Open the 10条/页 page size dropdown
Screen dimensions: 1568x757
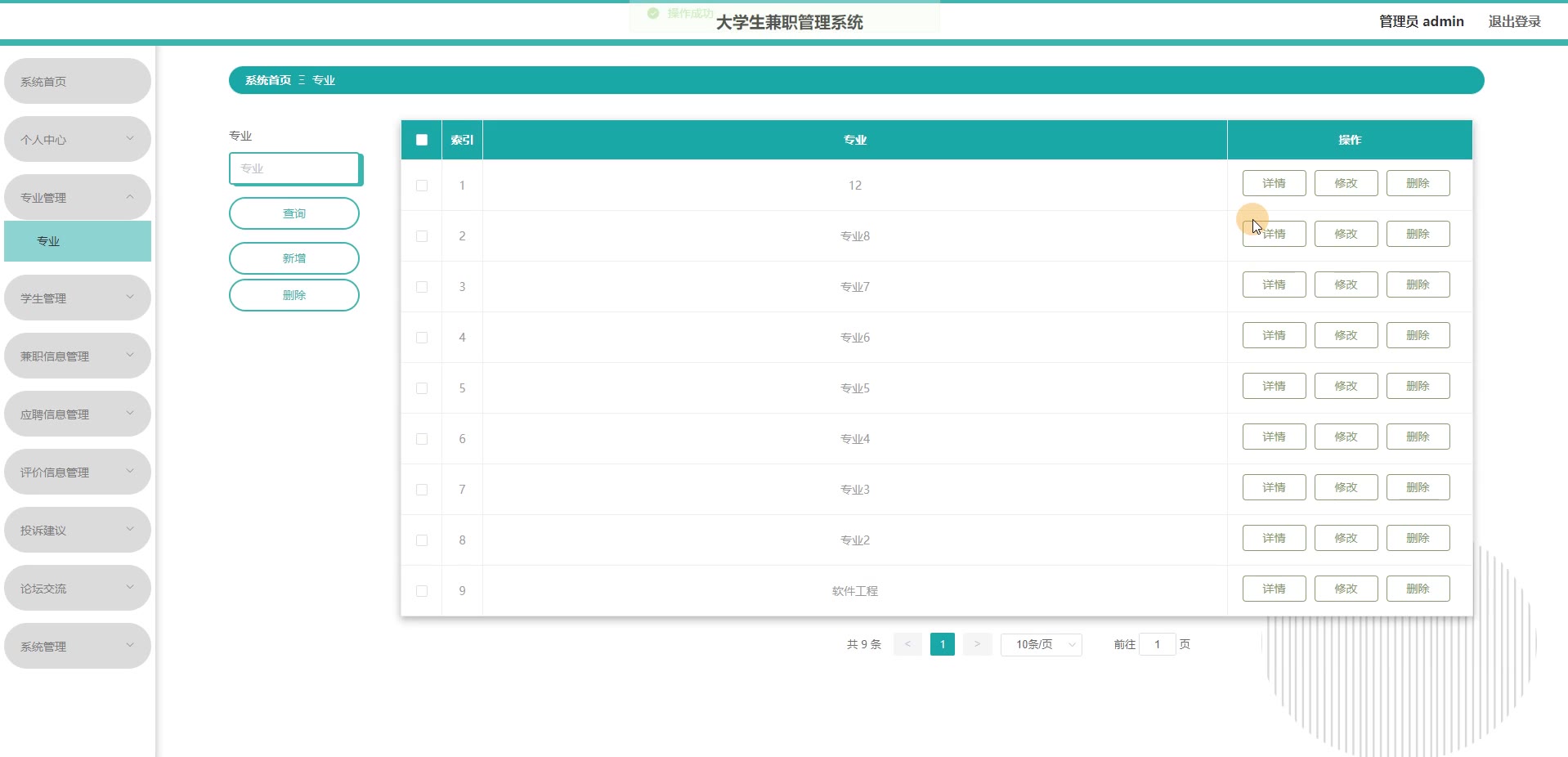pyautogui.click(x=1042, y=644)
